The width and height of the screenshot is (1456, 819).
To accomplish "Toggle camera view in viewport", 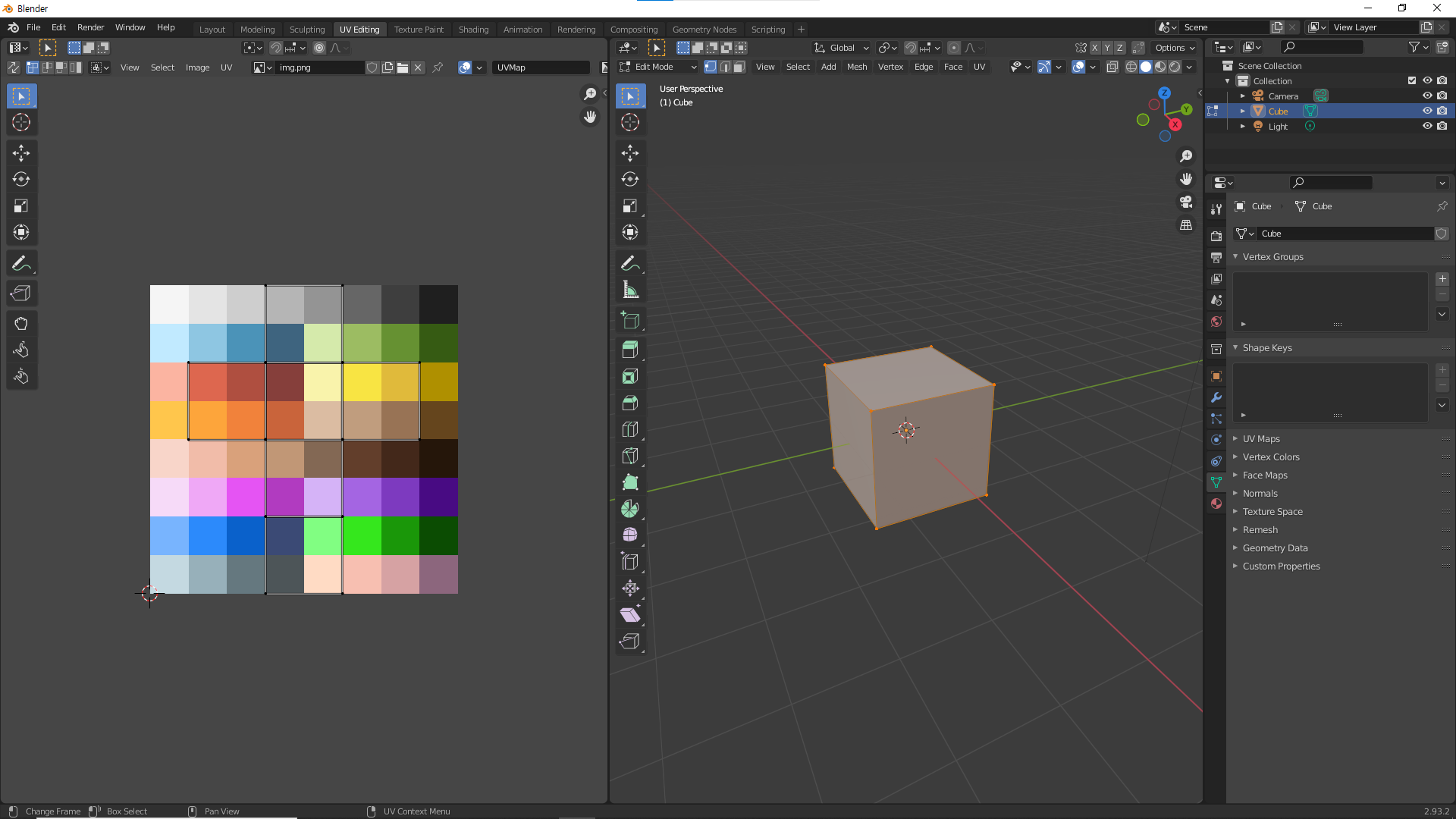I will click(x=1186, y=202).
